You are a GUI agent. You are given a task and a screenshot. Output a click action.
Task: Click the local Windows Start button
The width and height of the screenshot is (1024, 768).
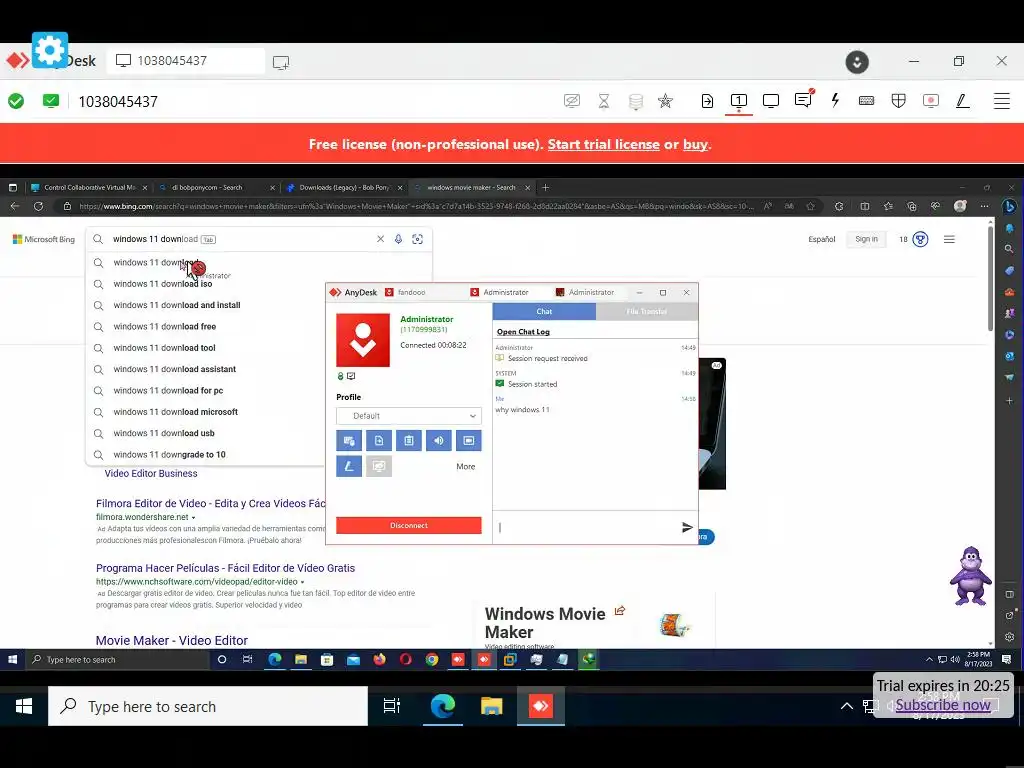(x=24, y=706)
